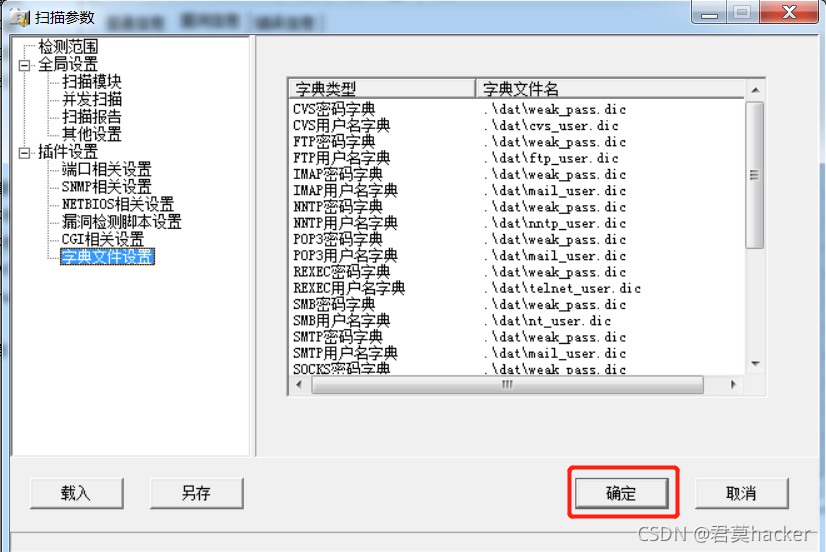Select CVS密码字典 row

pos(516,109)
